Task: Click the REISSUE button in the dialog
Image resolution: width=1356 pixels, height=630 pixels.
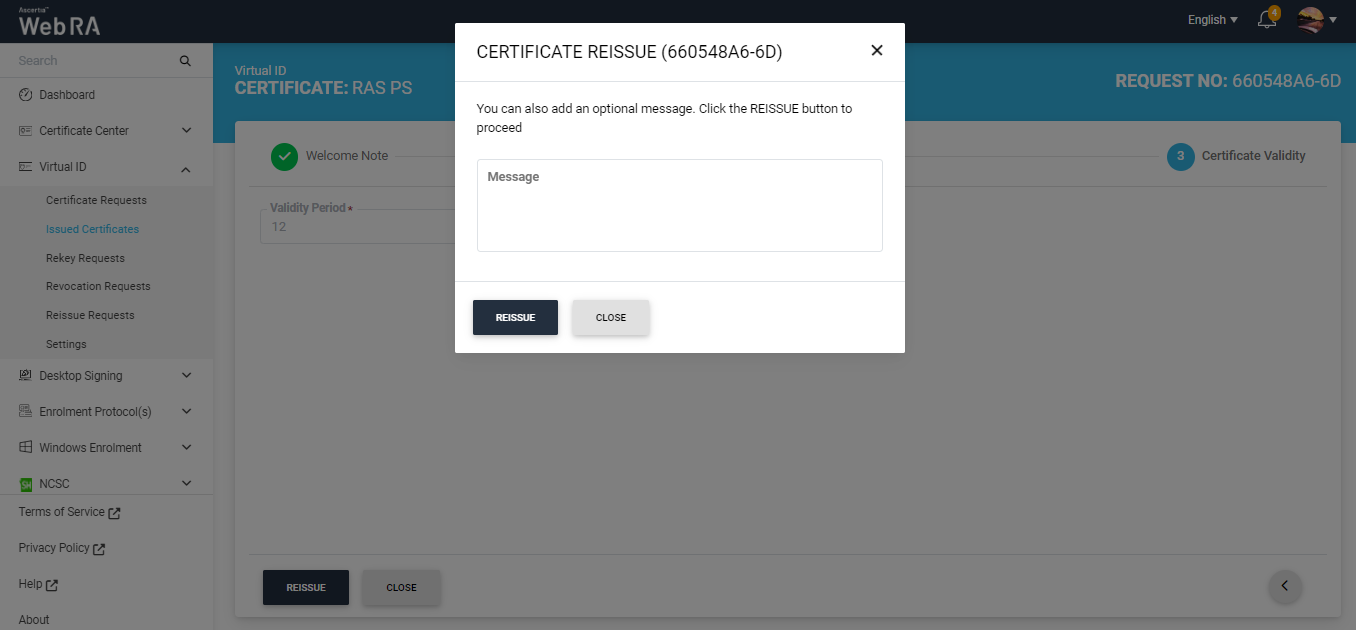Action: pyautogui.click(x=515, y=318)
